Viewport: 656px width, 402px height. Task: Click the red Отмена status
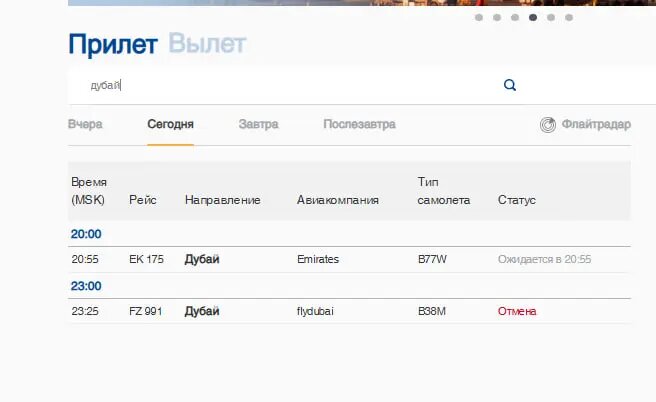click(517, 311)
